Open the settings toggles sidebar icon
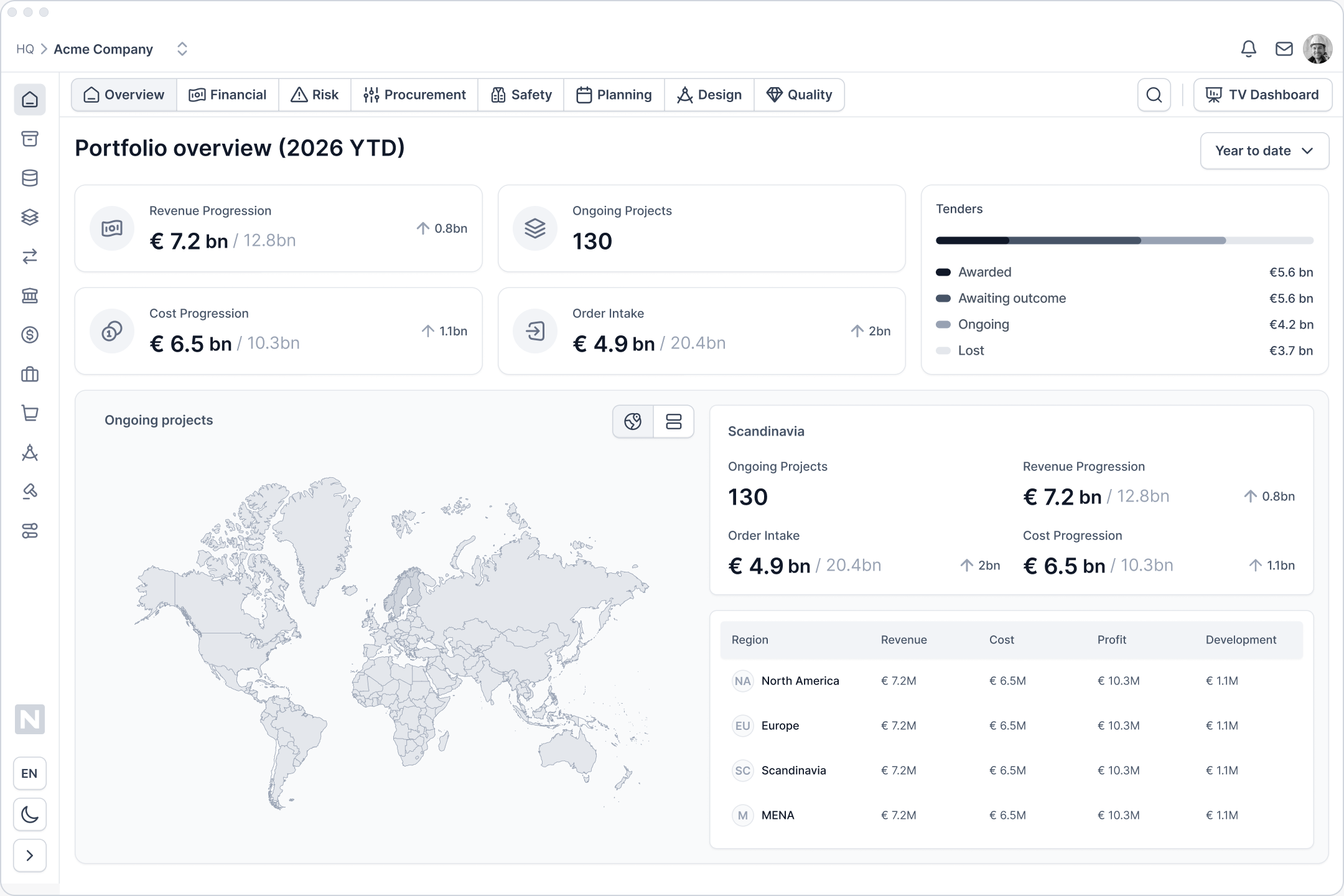This screenshot has width=1344, height=896. pyautogui.click(x=30, y=531)
